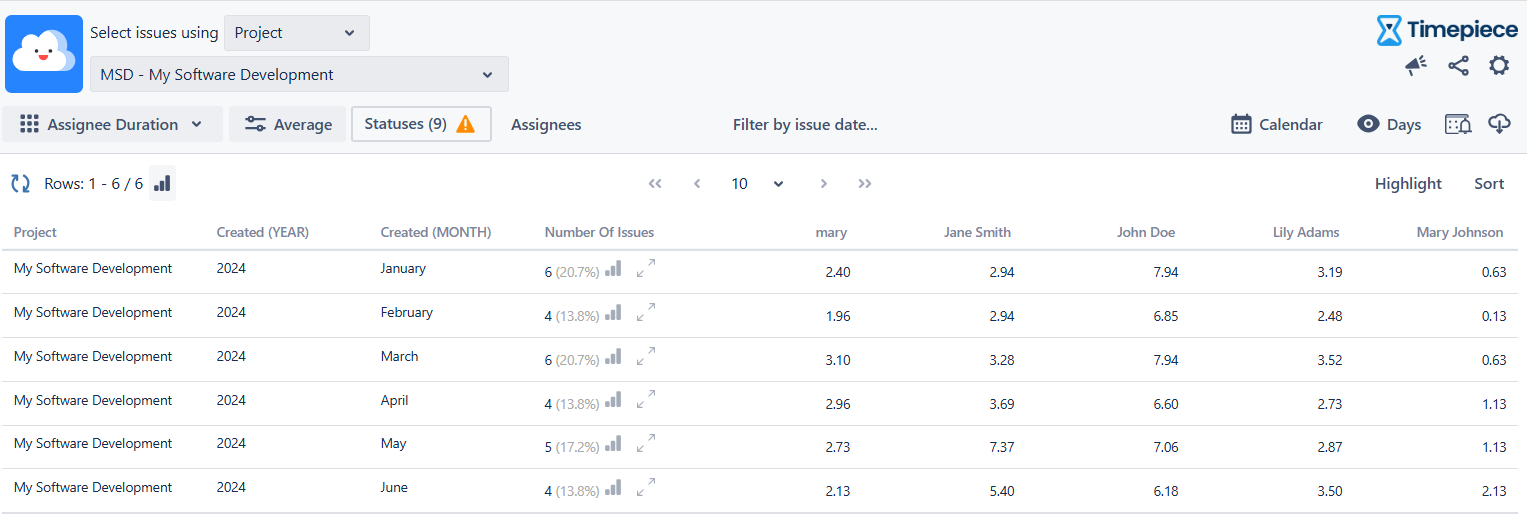Click the Number Of Issues column header
Image resolution: width=1527 pixels, height=518 pixels.
tap(599, 232)
